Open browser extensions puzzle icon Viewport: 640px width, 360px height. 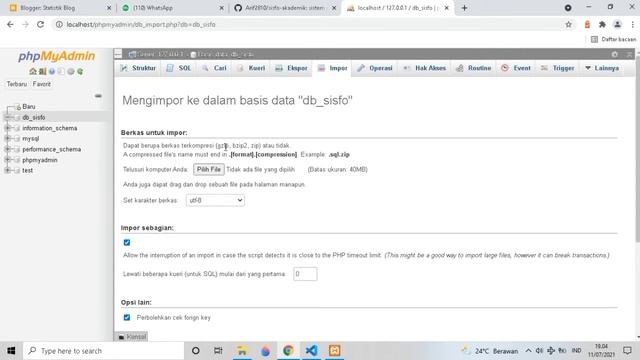602,24
